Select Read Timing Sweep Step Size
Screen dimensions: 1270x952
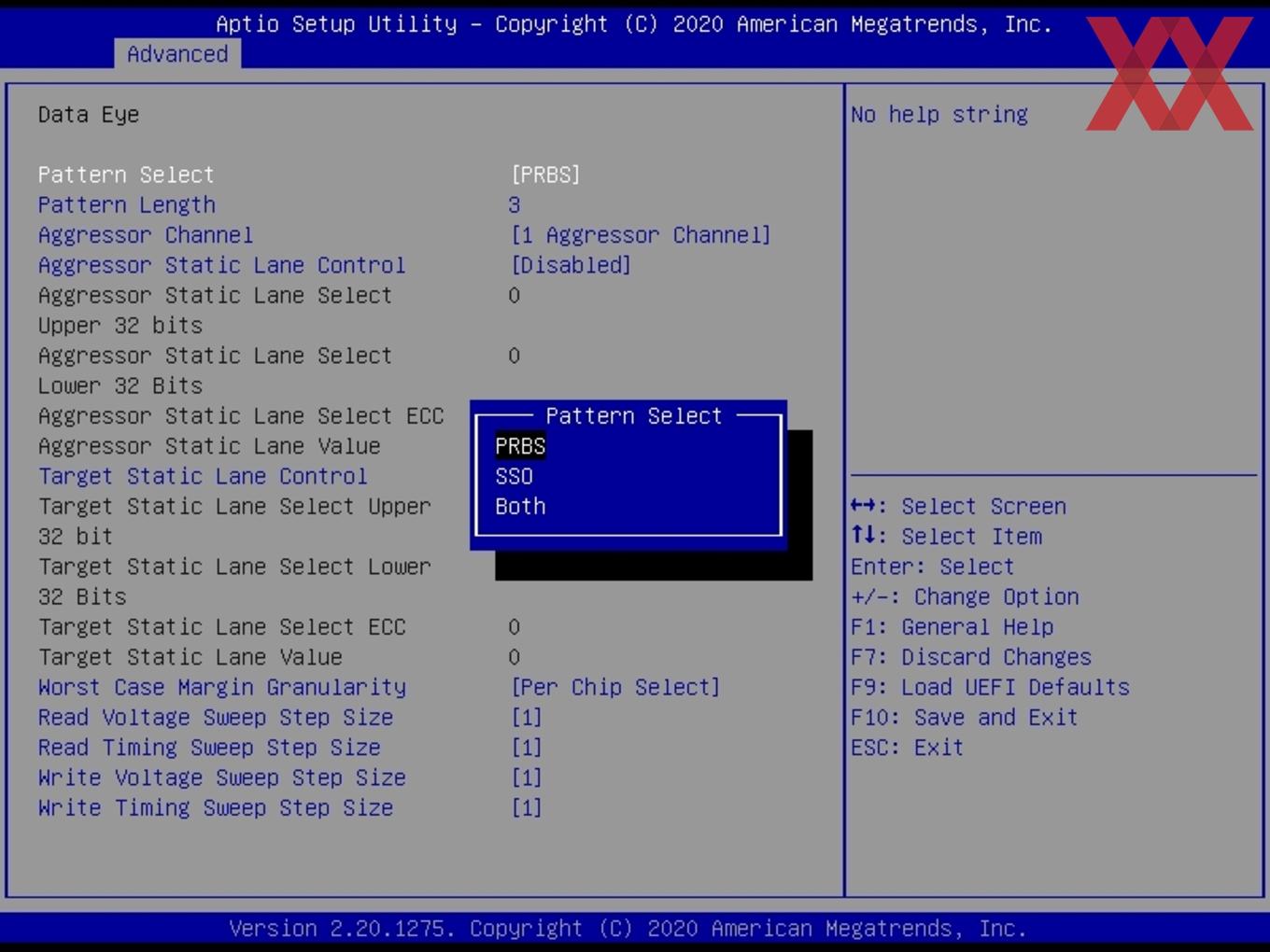(209, 748)
